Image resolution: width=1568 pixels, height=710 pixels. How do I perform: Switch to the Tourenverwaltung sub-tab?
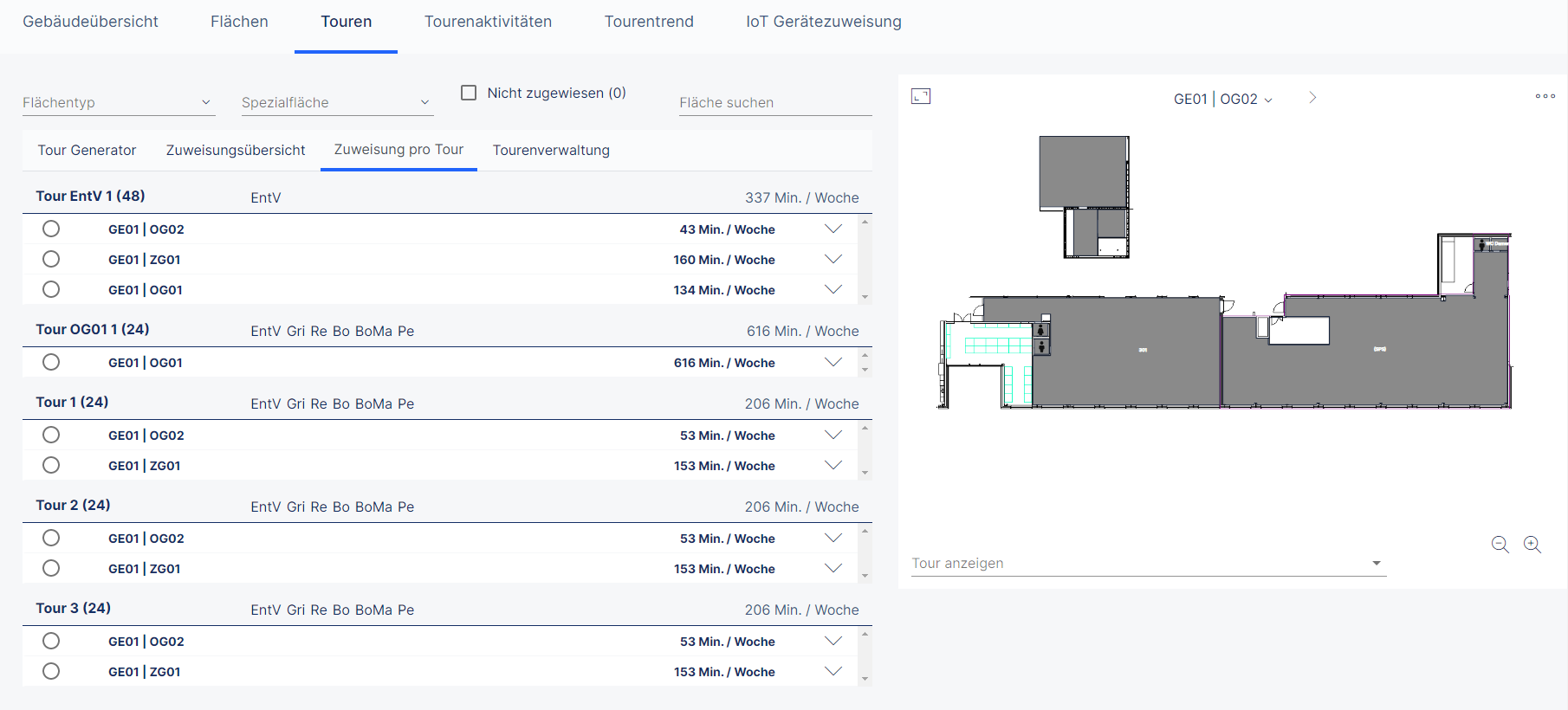point(551,150)
